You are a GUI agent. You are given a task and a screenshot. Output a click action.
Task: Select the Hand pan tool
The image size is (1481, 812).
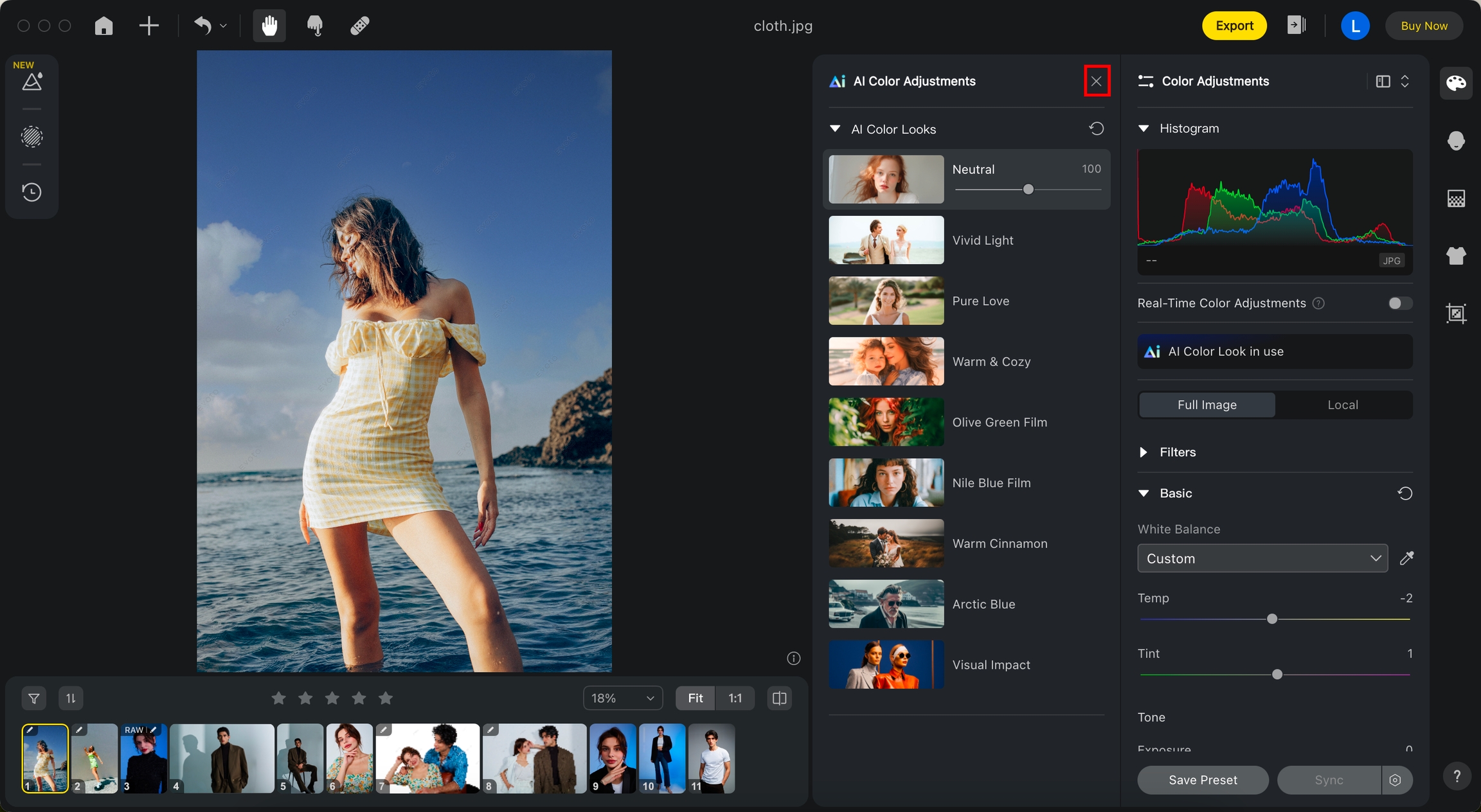click(269, 26)
